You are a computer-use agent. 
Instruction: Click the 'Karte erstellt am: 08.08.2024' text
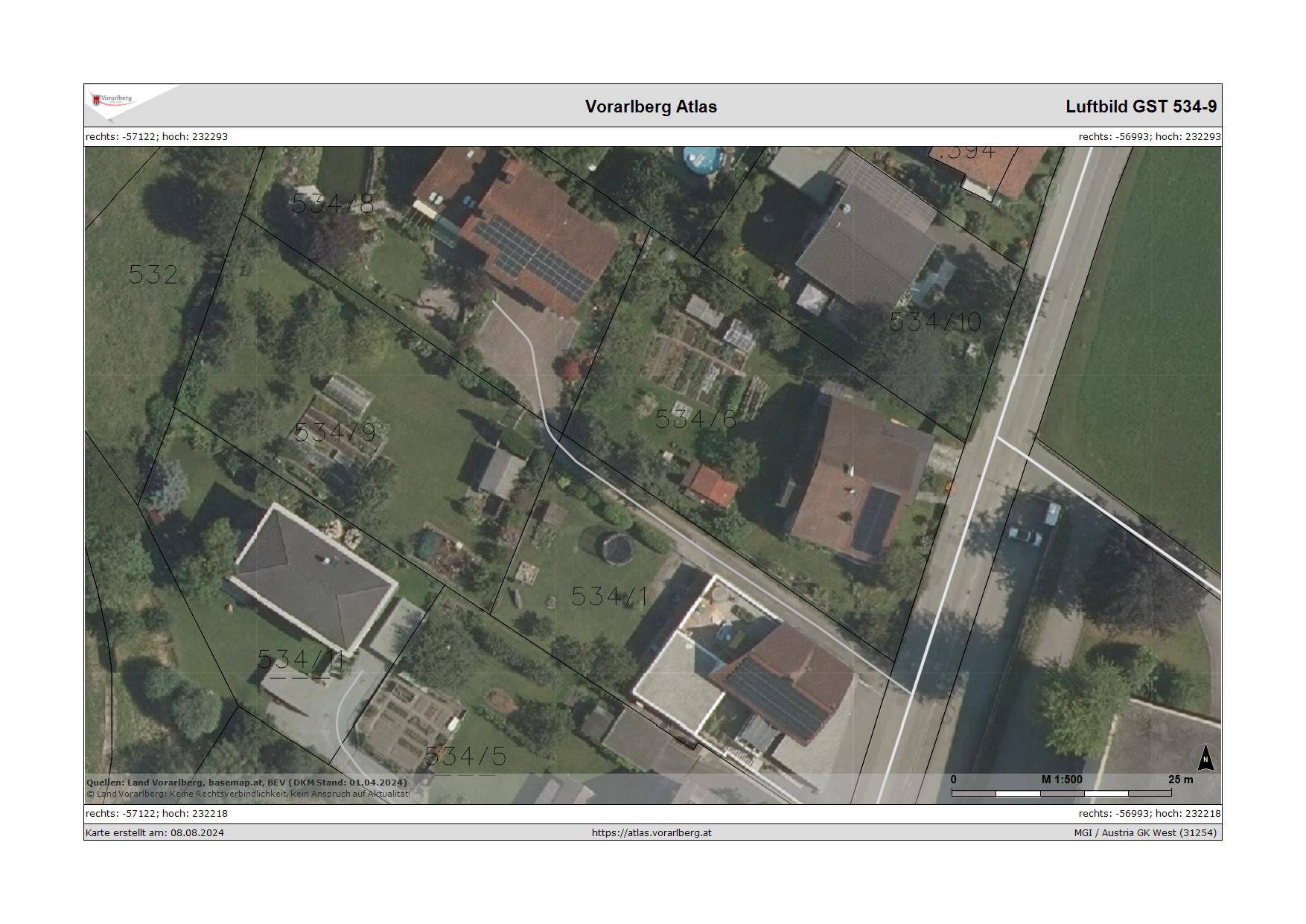[155, 832]
